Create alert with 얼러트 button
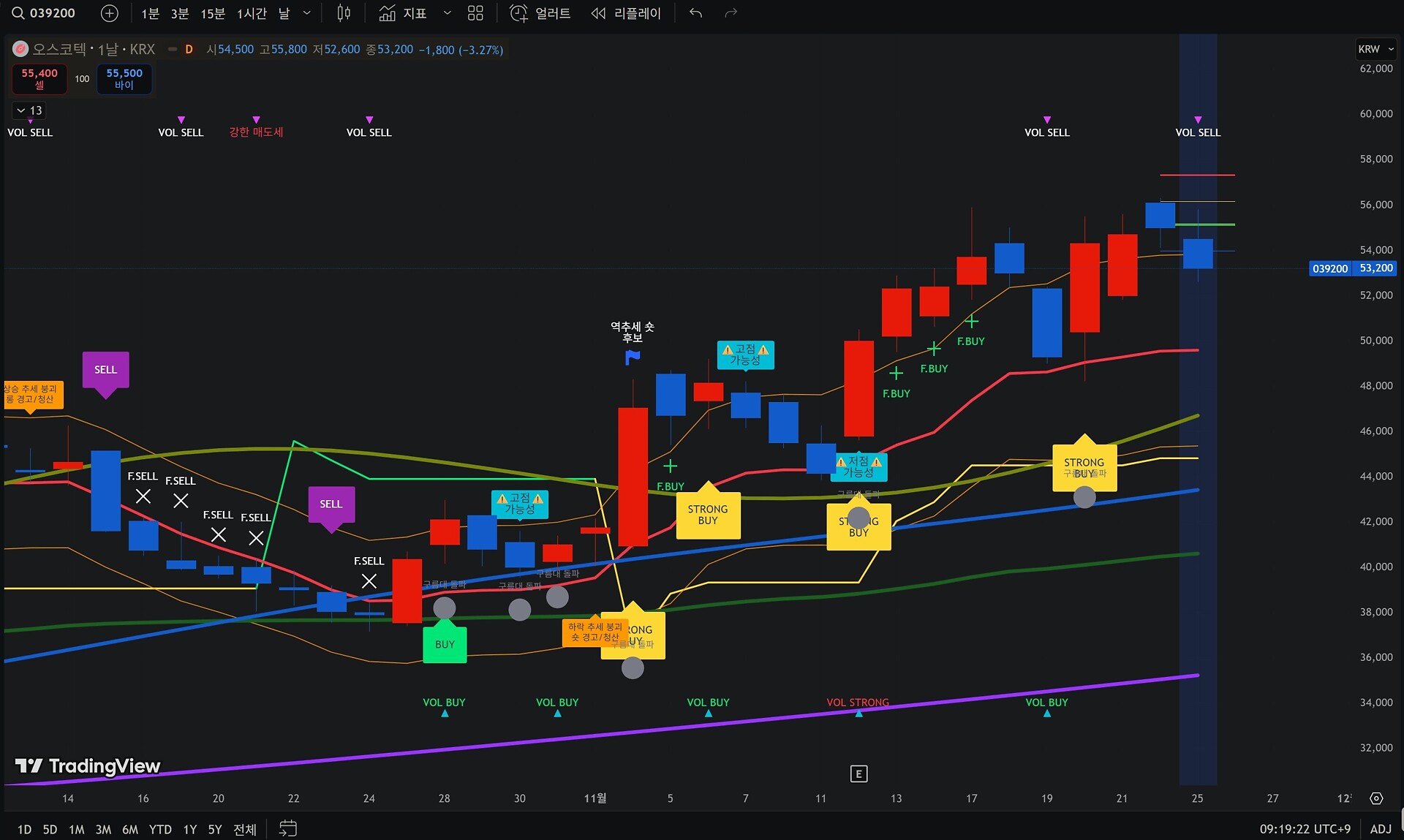 [540, 13]
